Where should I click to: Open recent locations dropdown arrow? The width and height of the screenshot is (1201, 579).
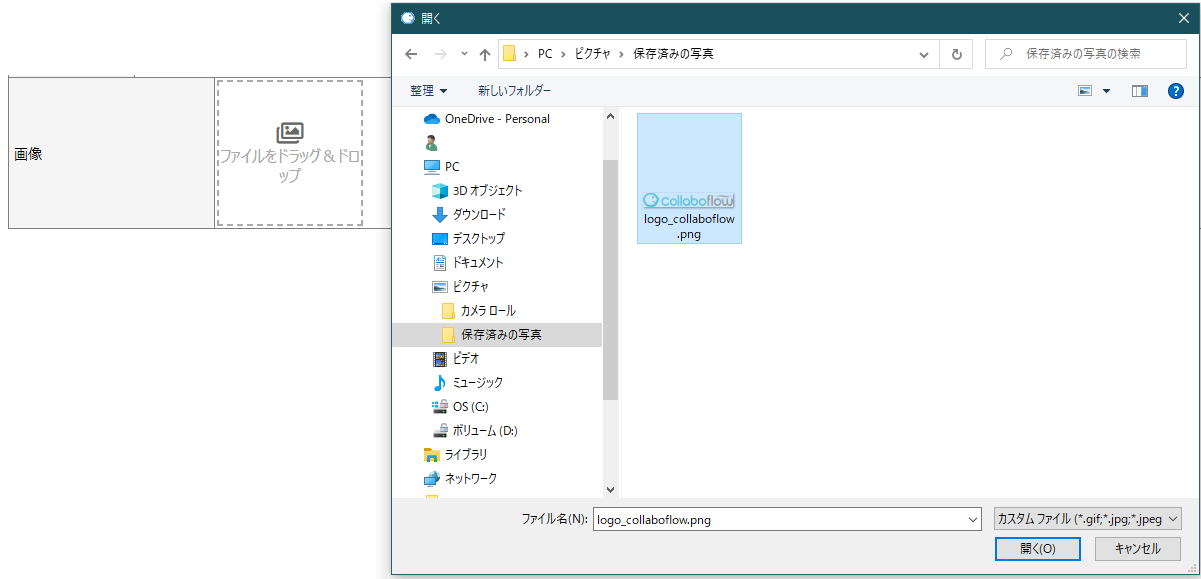[x=464, y=54]
